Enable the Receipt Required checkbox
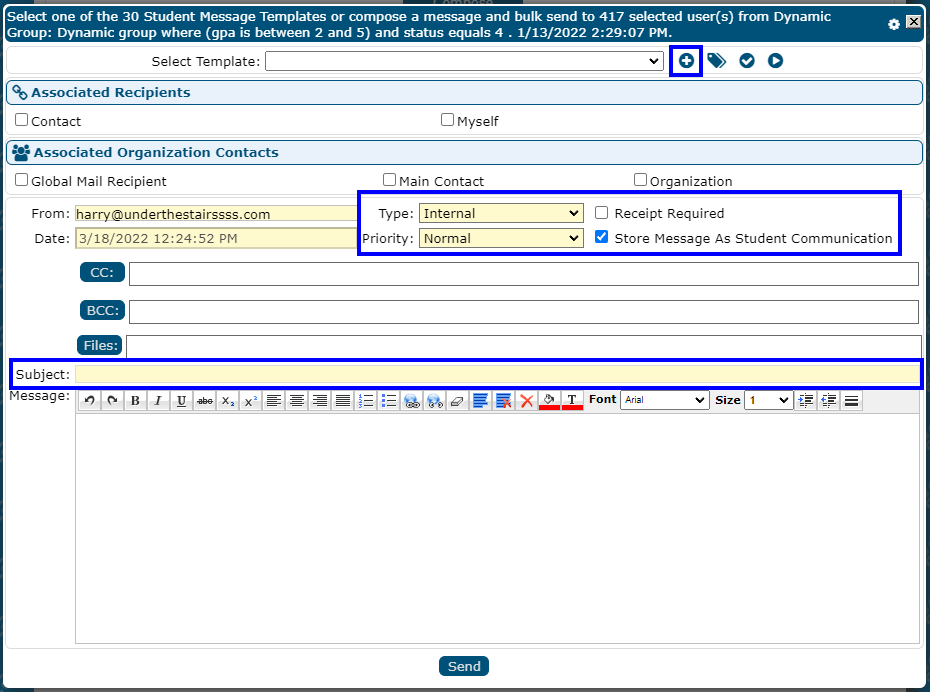930x692 pixels. click(x=602, y=213)
